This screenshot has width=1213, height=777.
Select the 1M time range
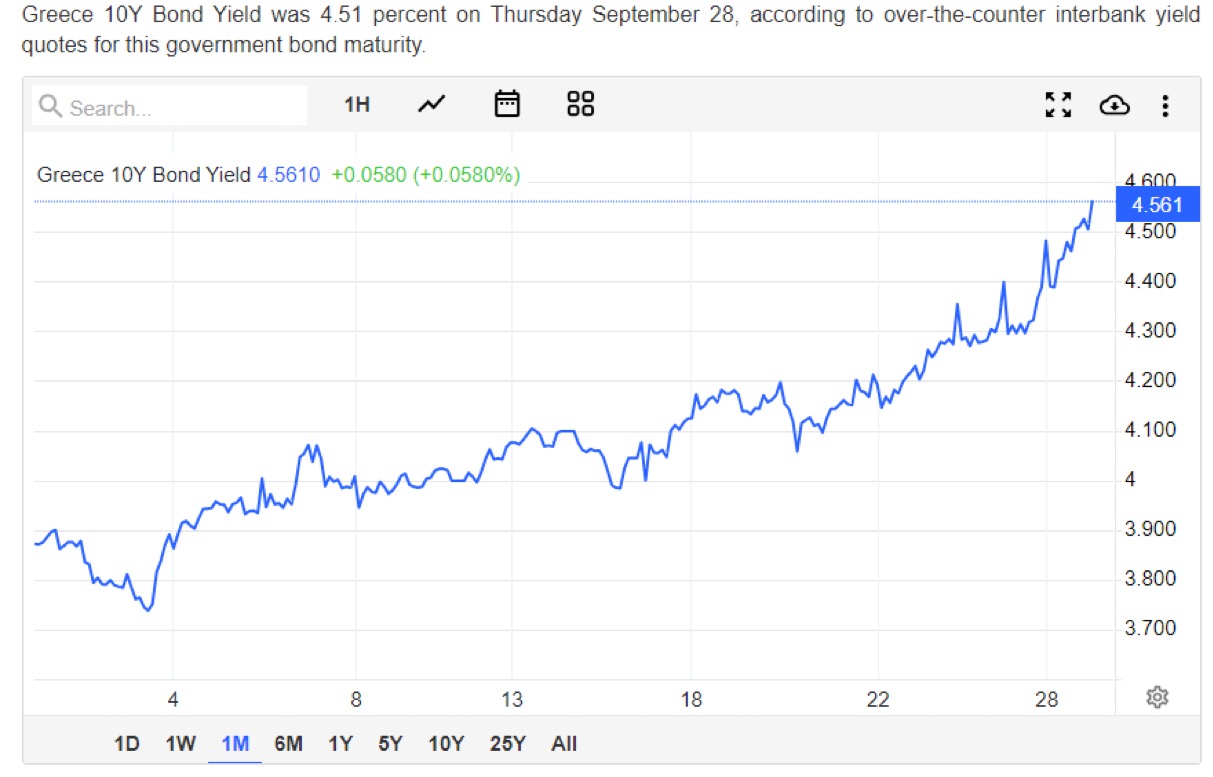pos(235,744)
